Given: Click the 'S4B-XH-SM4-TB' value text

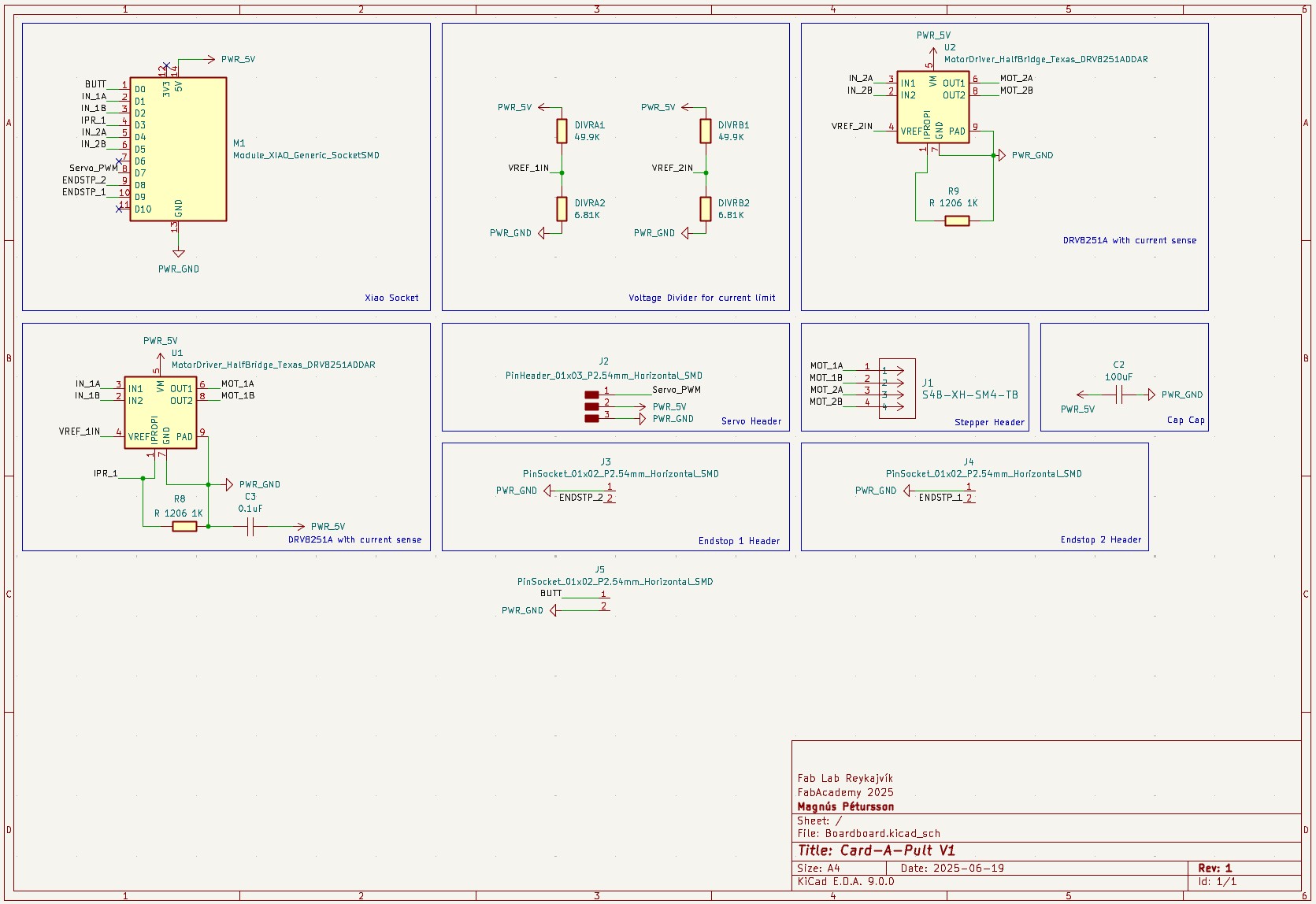Looking at the screenshot, I should pos(969,395).
